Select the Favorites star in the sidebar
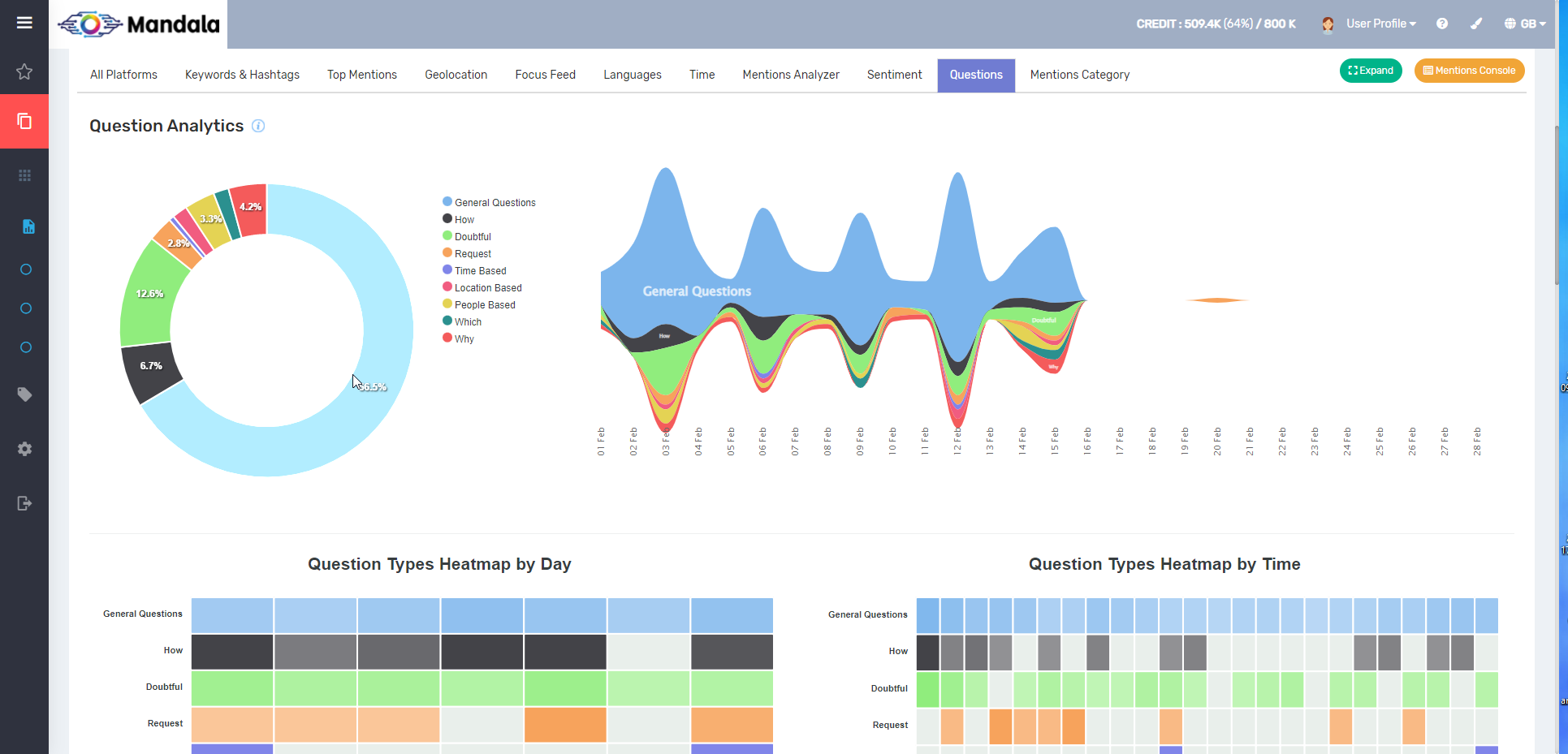 click(x=24, y=71)
